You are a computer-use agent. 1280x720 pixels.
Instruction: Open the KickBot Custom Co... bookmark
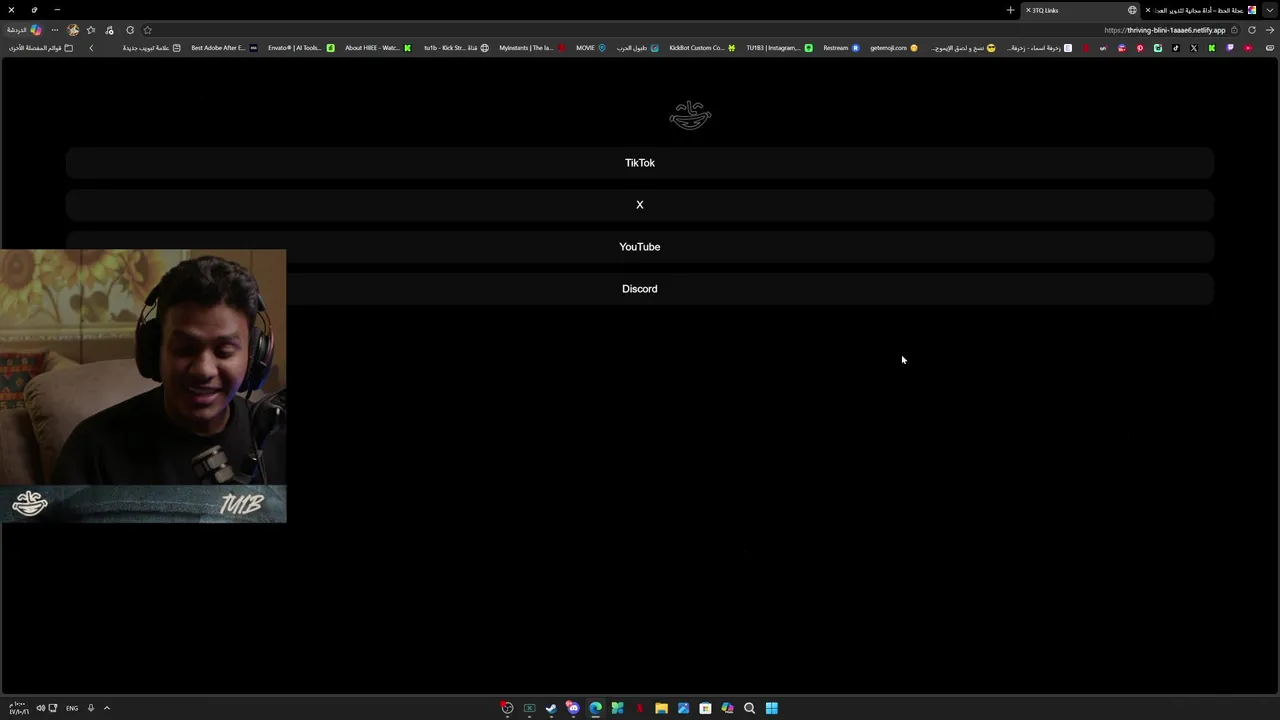pyautogui.click(x=702, y=48)
